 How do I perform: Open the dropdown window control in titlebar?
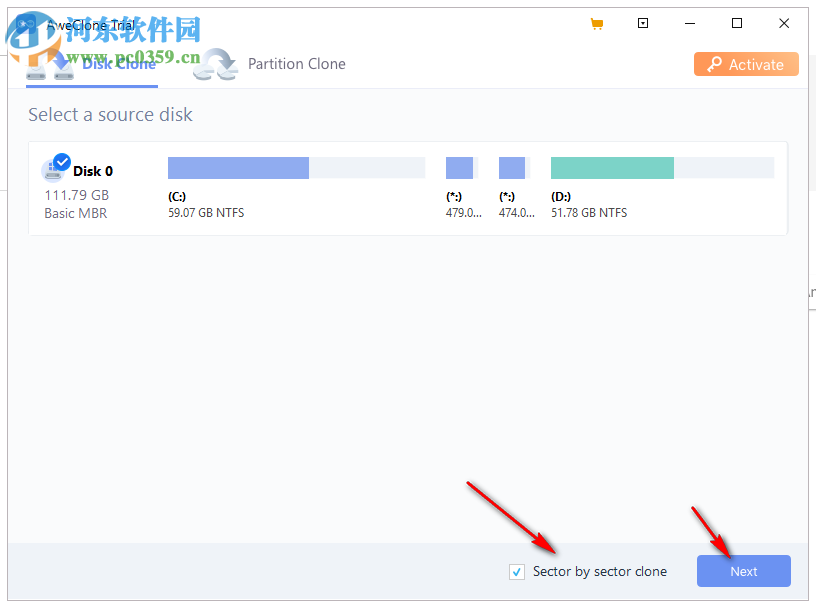pos(643,23)
